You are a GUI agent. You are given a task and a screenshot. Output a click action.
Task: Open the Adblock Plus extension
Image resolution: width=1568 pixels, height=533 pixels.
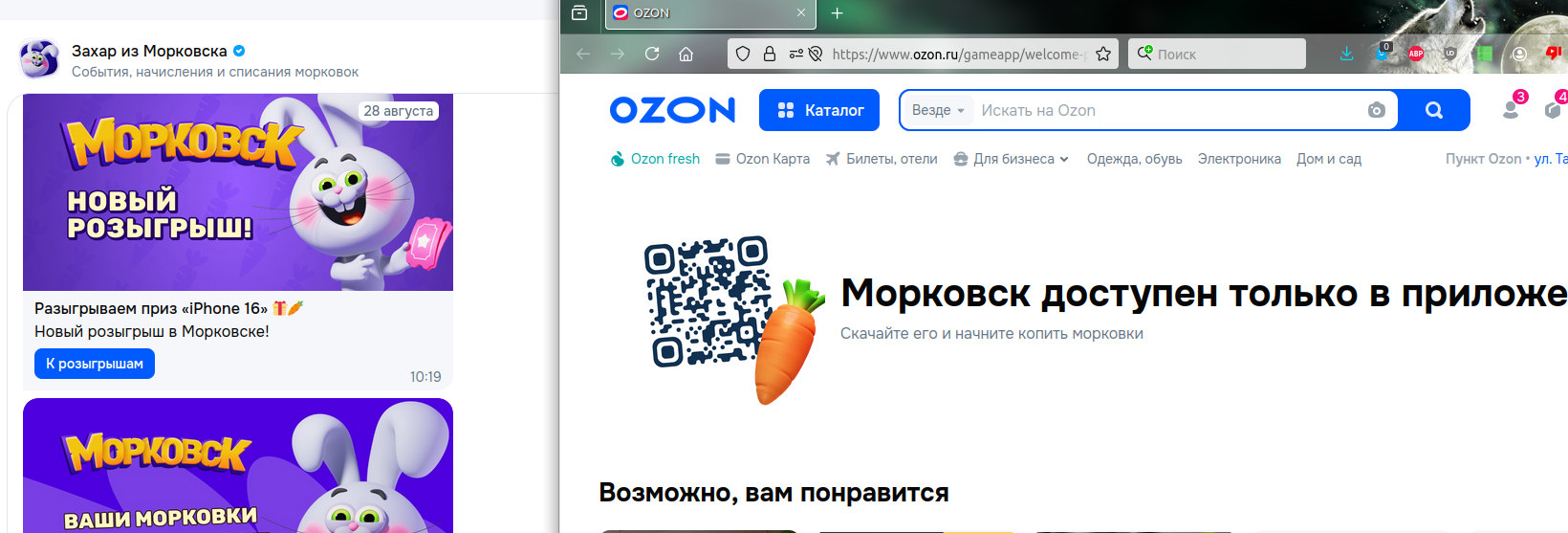click(1416, 54)
